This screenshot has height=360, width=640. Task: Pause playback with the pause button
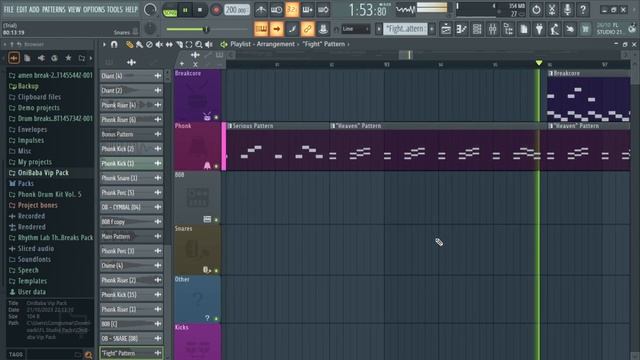pyautogui.click(x=185, y=10)
